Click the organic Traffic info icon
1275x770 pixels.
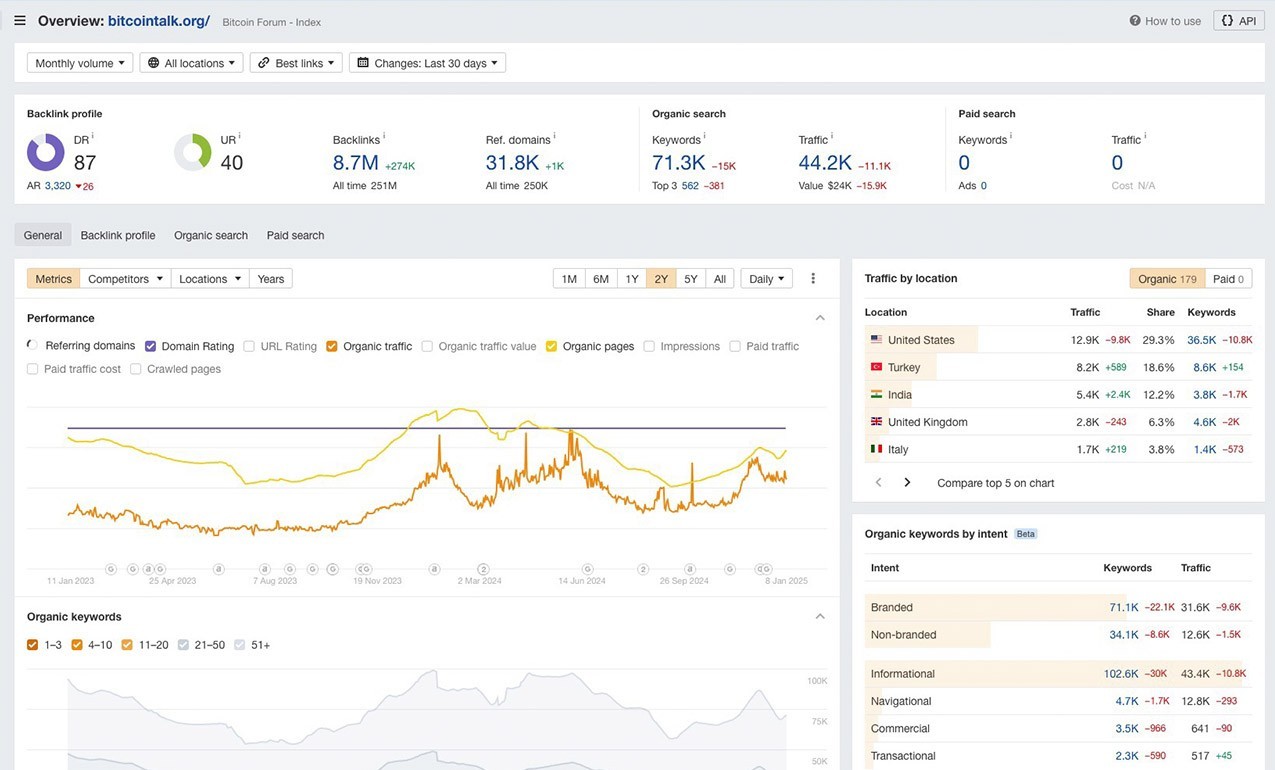coord(832,136)
